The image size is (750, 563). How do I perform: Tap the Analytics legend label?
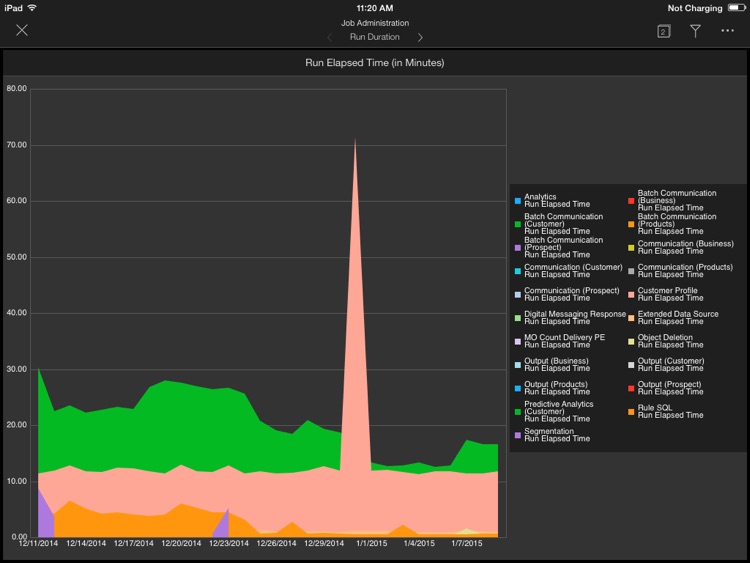(557, 200)
